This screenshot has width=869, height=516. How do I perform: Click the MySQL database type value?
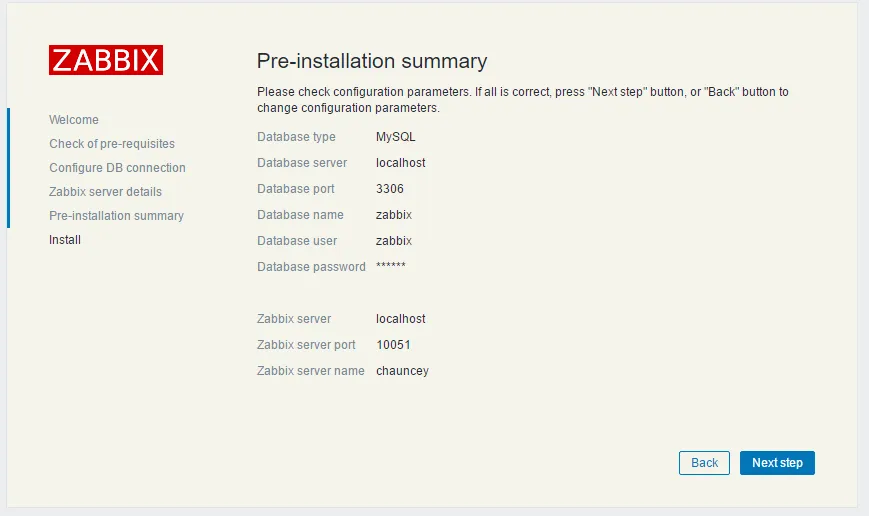(x=395, y=137)
